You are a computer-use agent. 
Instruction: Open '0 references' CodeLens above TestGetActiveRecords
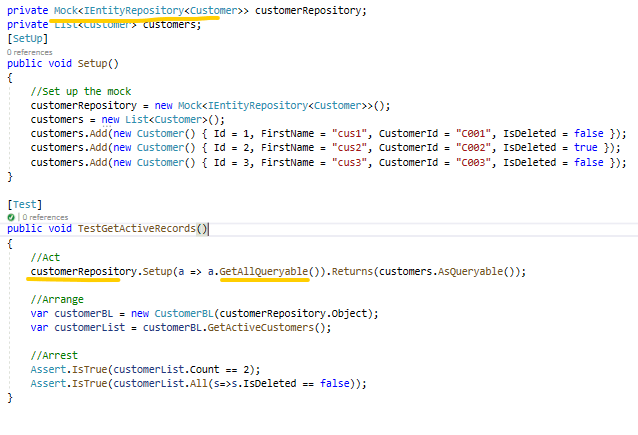coord(45,217)
